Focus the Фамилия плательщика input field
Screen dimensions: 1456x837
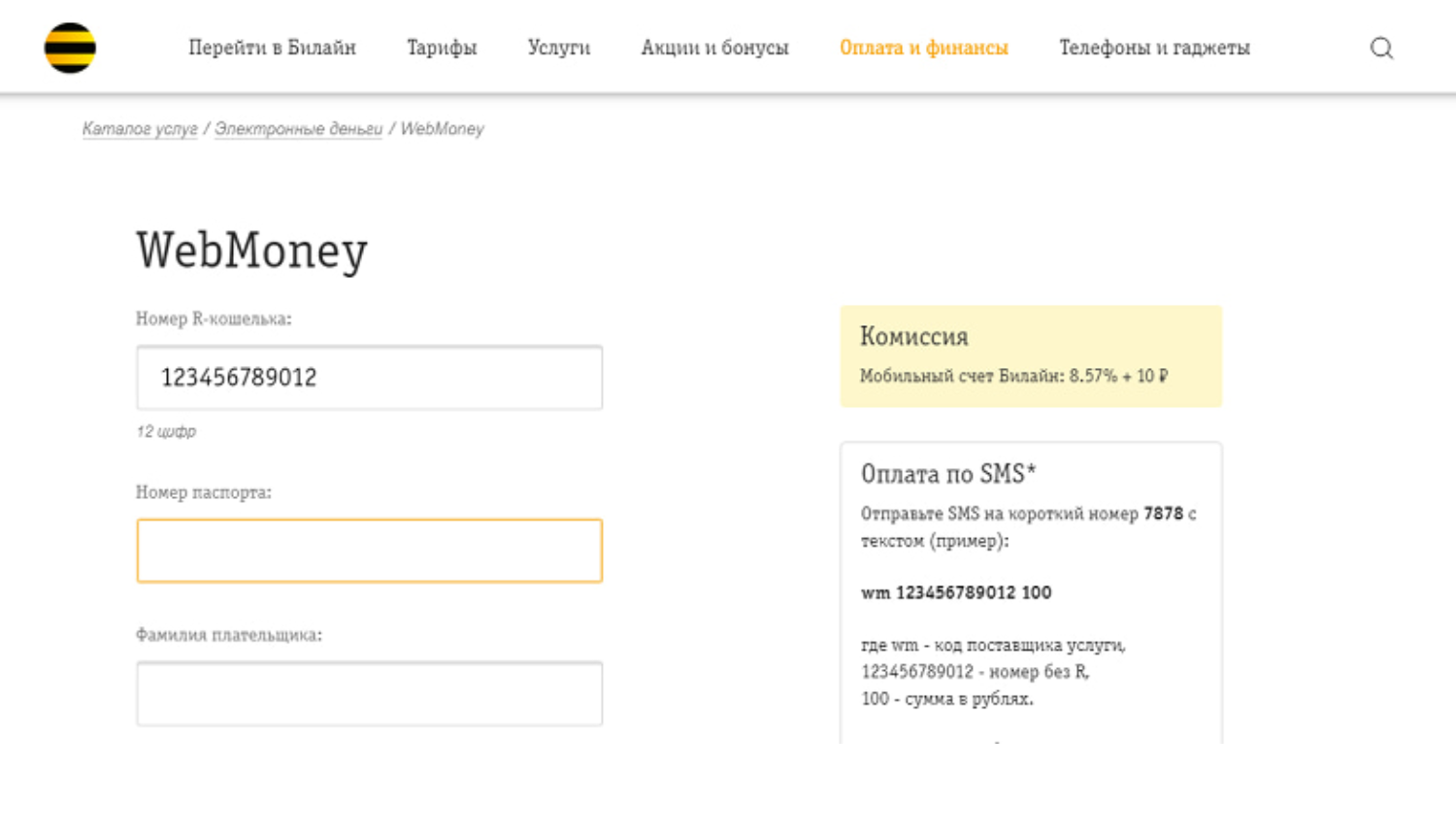click(370, 693)
